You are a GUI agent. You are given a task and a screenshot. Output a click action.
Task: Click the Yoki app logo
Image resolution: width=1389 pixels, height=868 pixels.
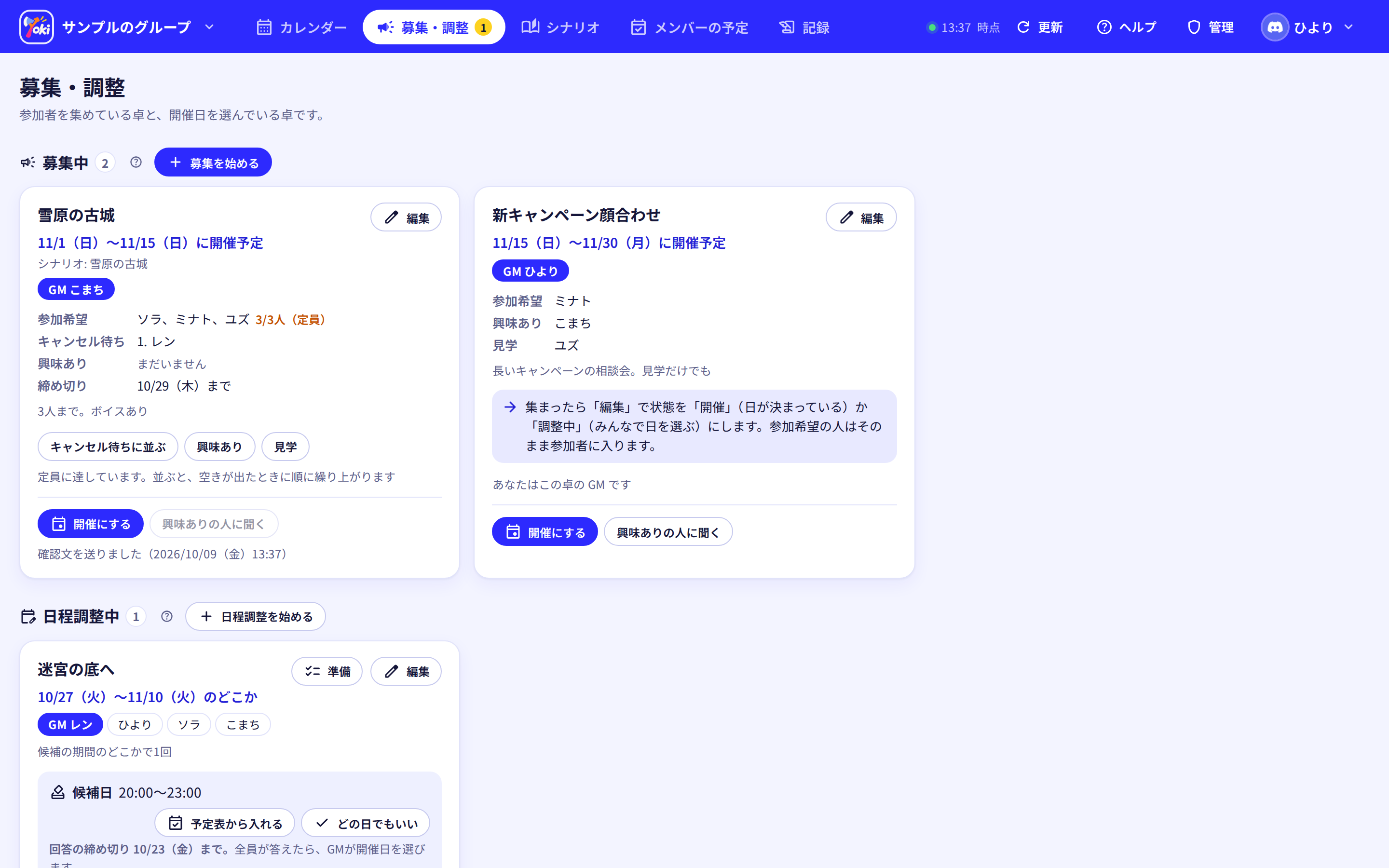[x=37, y=27]
